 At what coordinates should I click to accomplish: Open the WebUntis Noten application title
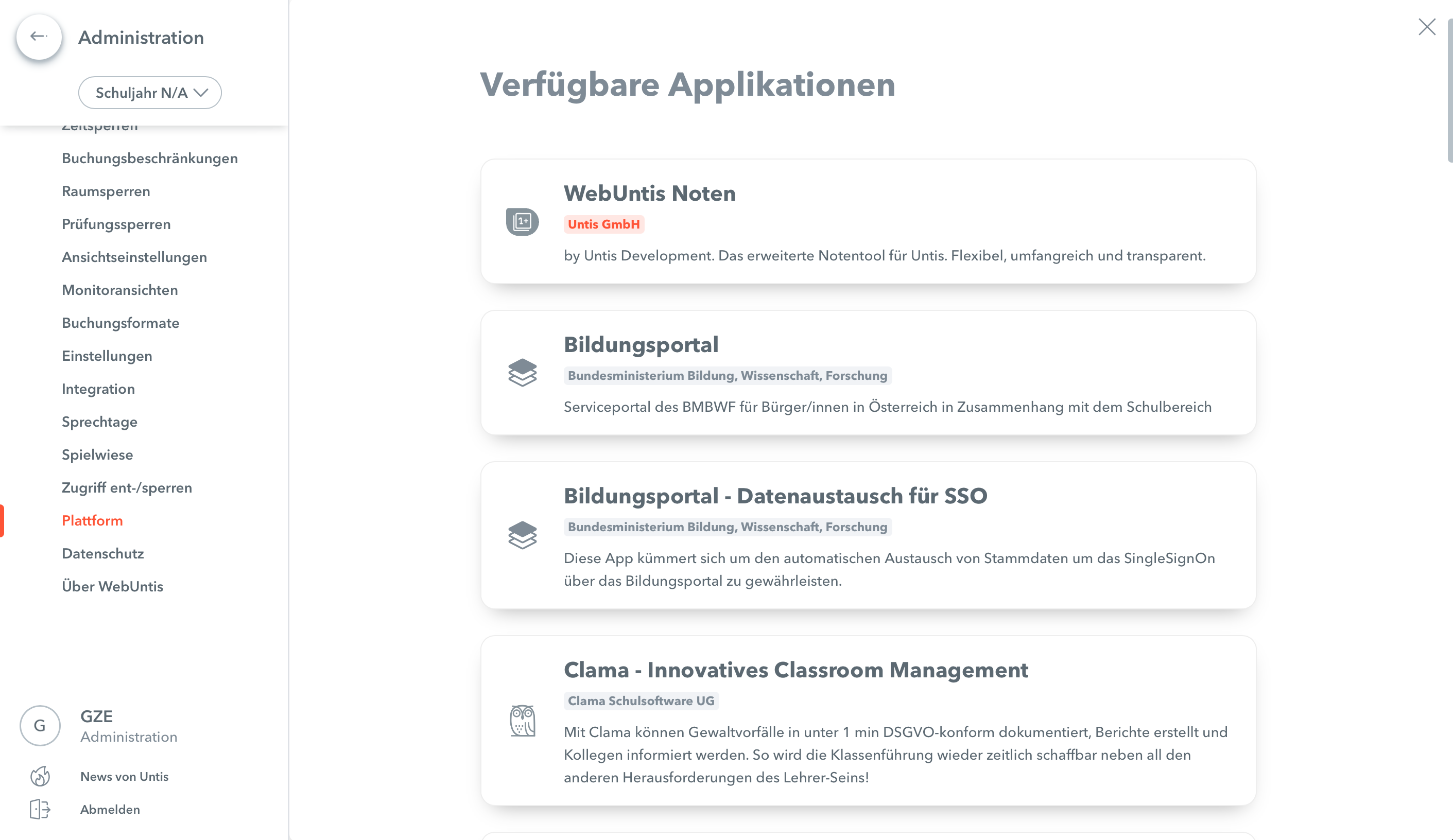[x=649, y=193]
